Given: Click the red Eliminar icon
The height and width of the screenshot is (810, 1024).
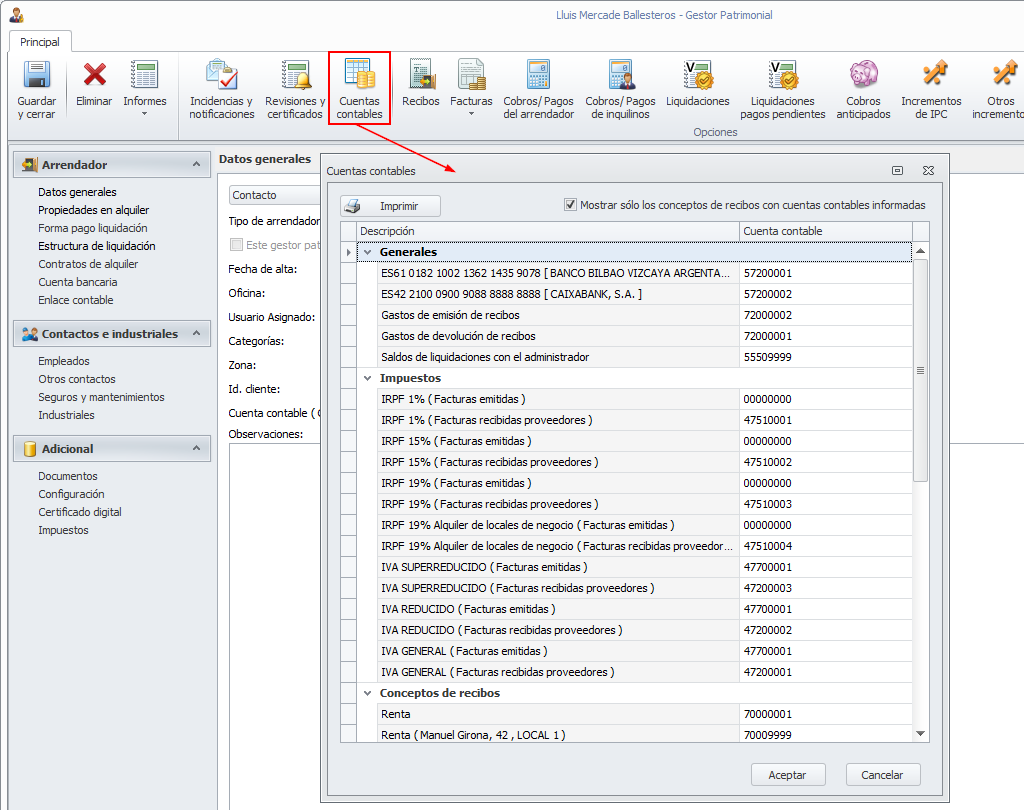Looking at the screenshot, I should (94, 76).
